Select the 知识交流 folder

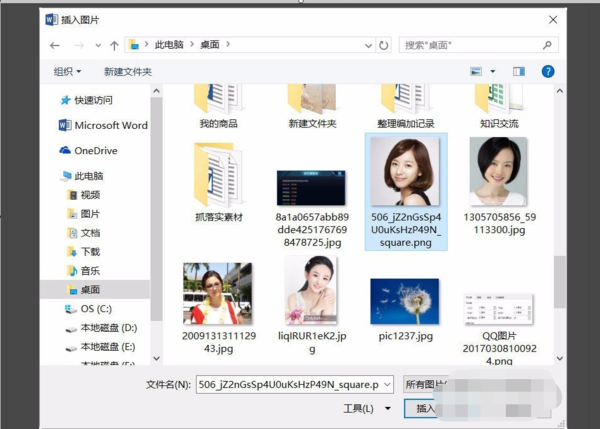coord(499,107)
